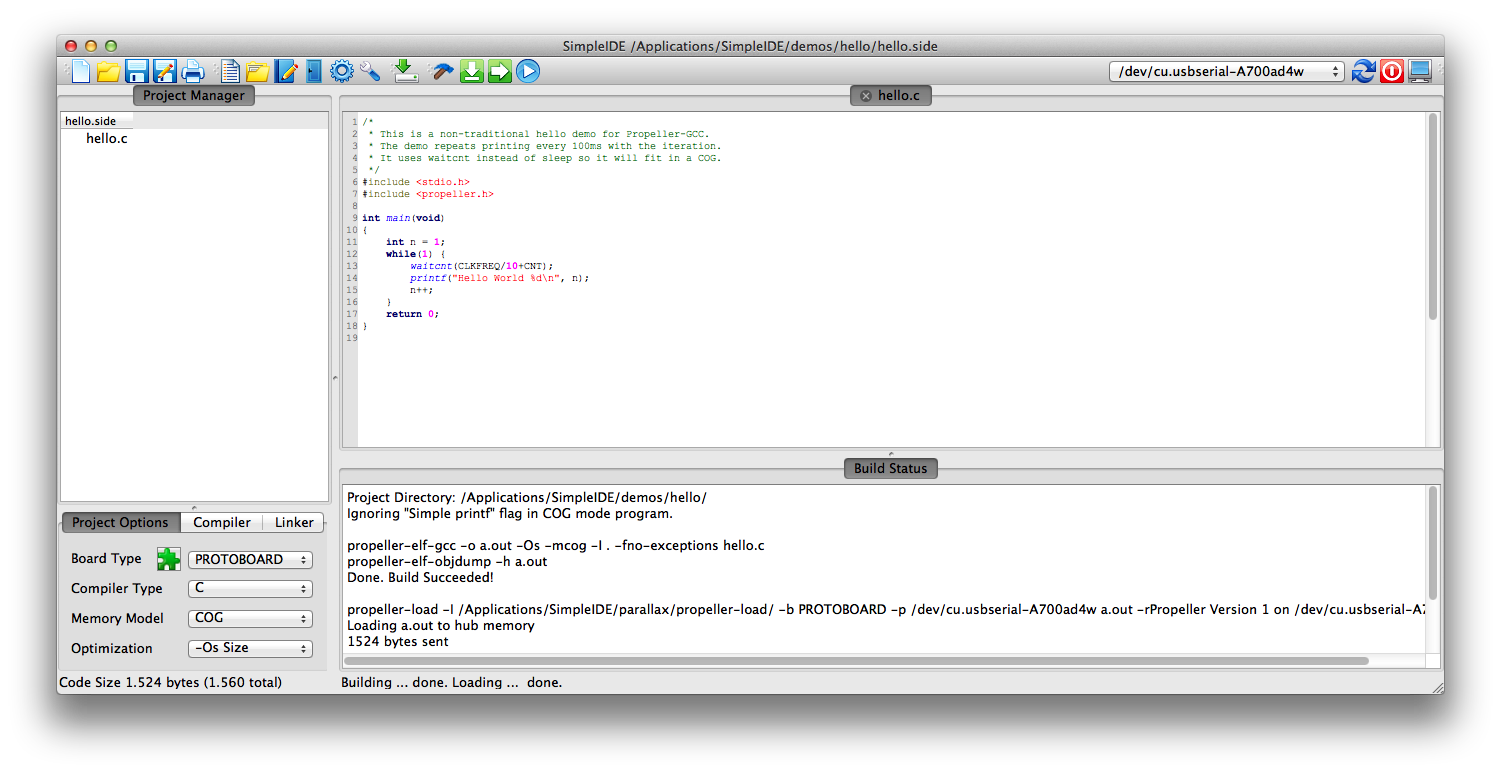The image size is (1501, 773).
Task: Click the green download Burn EEPROM icon
Action: click(472, 71)
